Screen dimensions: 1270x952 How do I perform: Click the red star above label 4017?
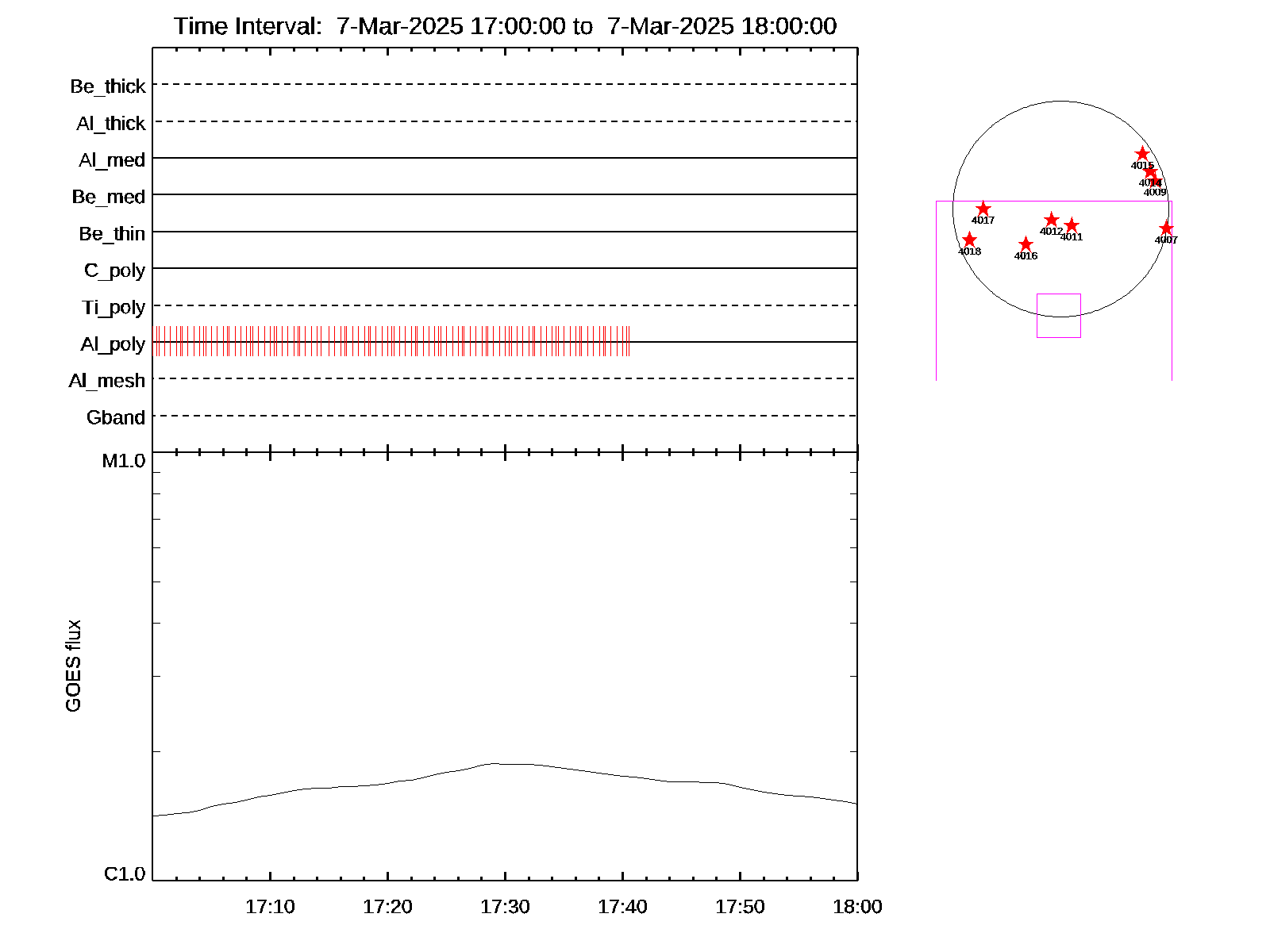coord(983,209)
